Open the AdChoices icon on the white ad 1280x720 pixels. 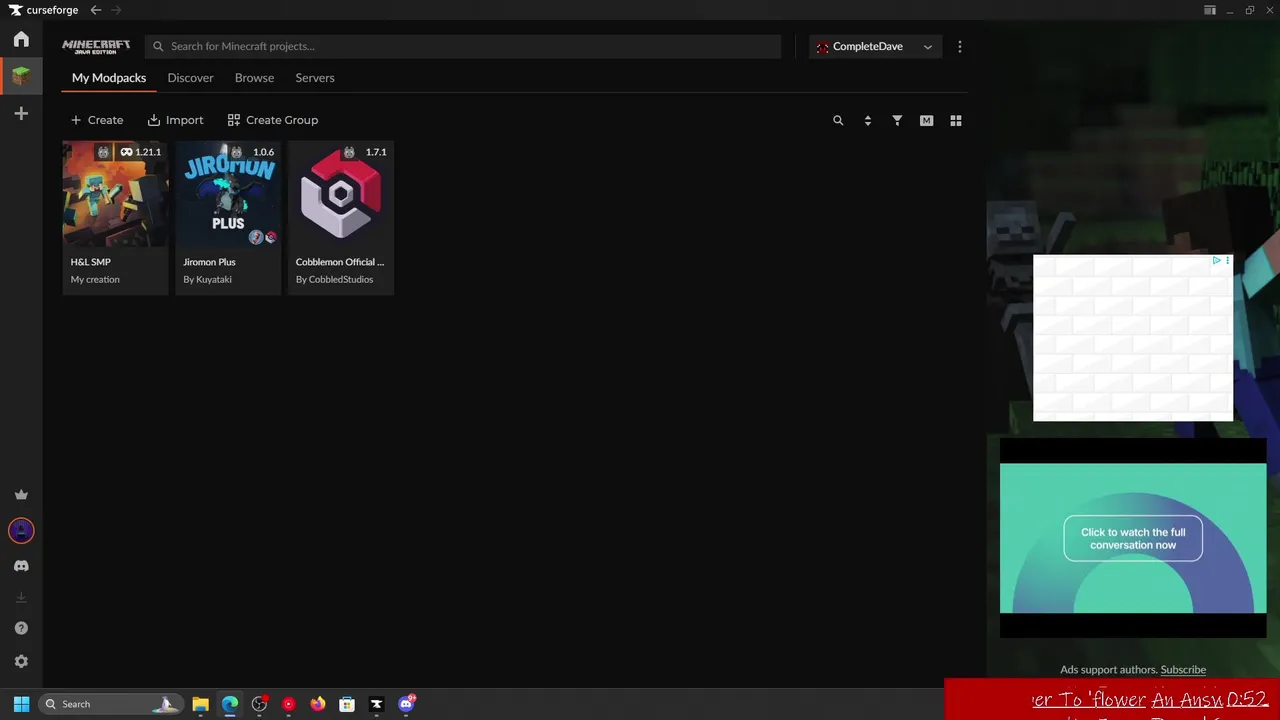pos(1216,261)
